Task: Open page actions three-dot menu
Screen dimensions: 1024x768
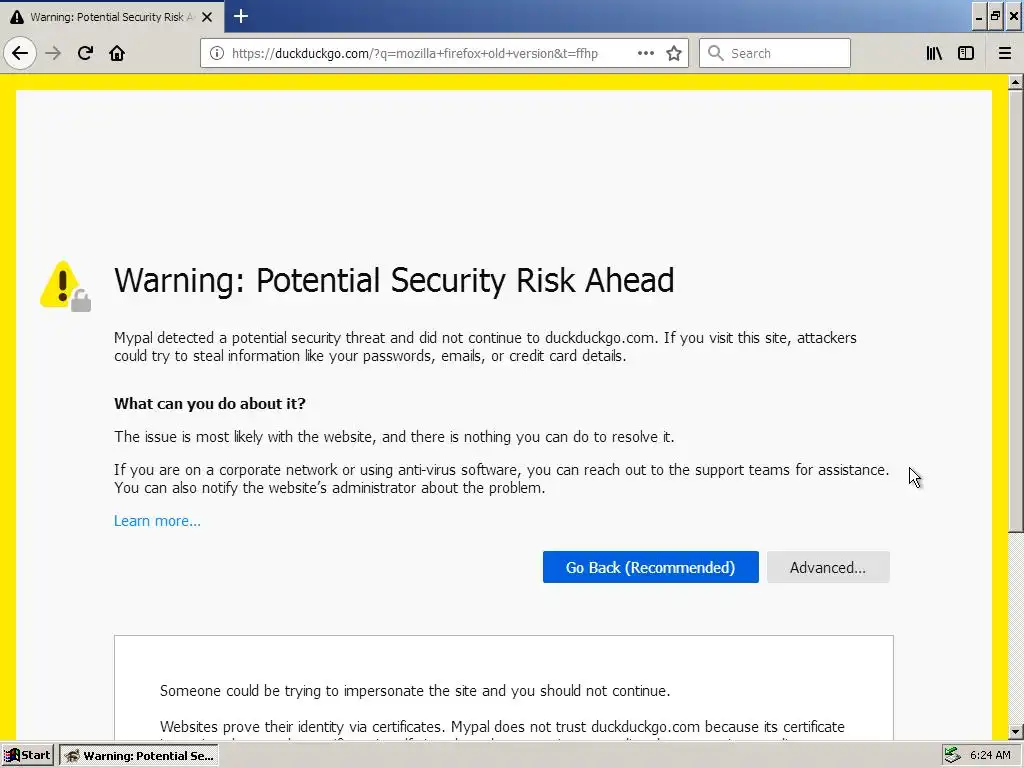Action: (645, 53)
